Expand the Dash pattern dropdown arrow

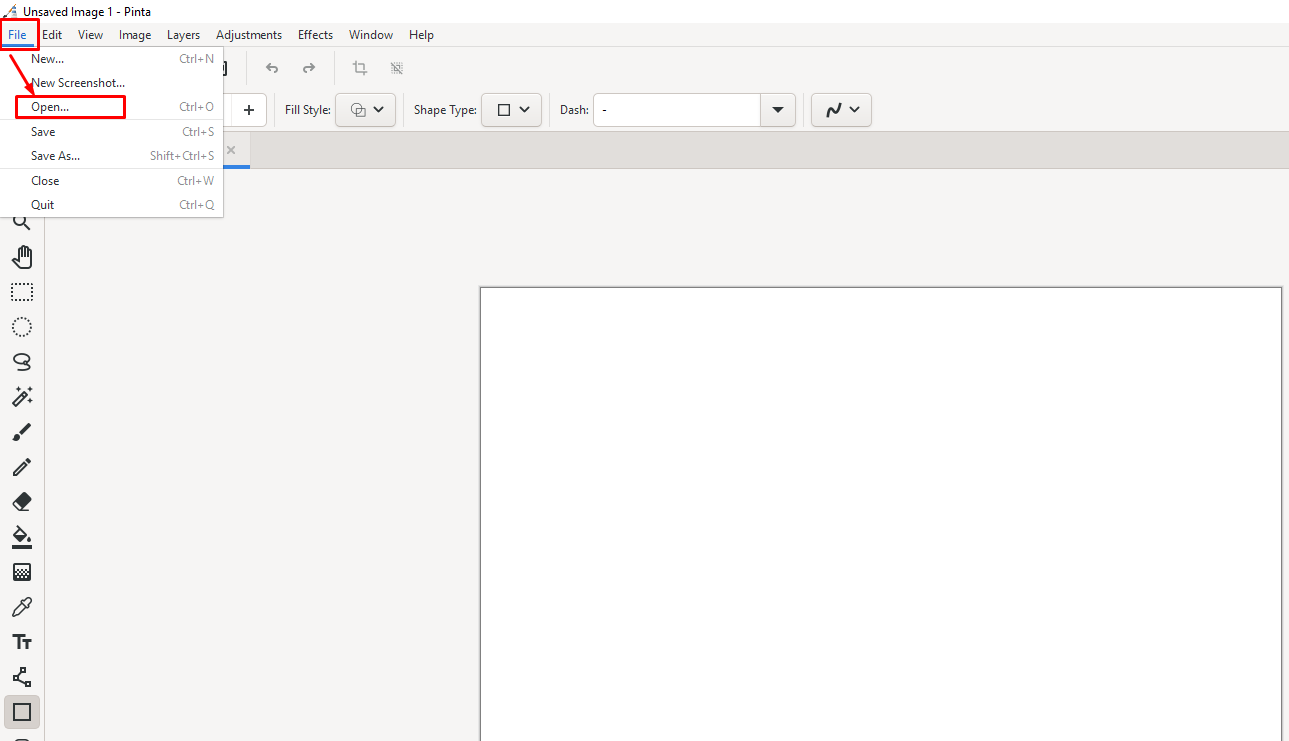(777, 110)
